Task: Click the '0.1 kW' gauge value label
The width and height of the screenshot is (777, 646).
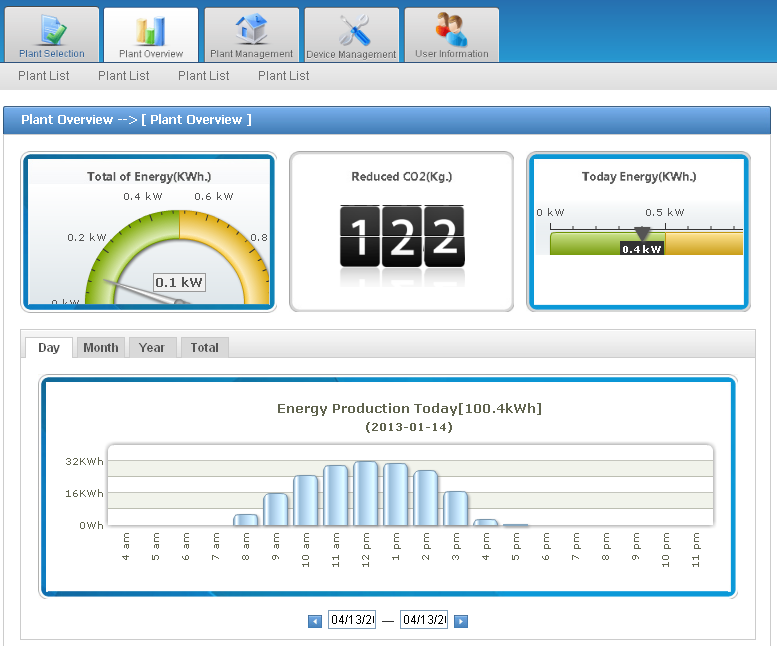Action: pos(179,282)
